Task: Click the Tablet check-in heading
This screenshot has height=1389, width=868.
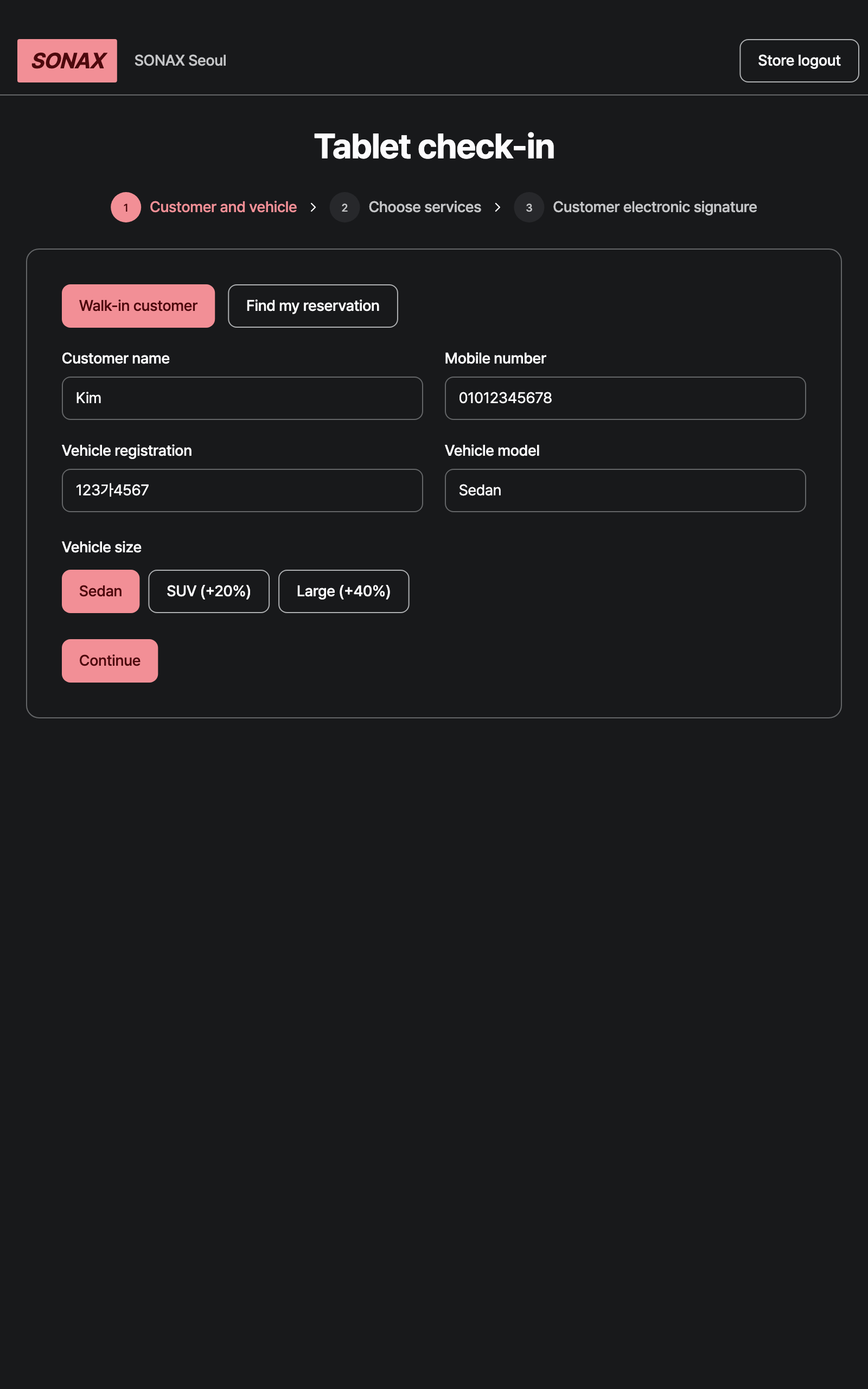Action: tap(434, 146)
